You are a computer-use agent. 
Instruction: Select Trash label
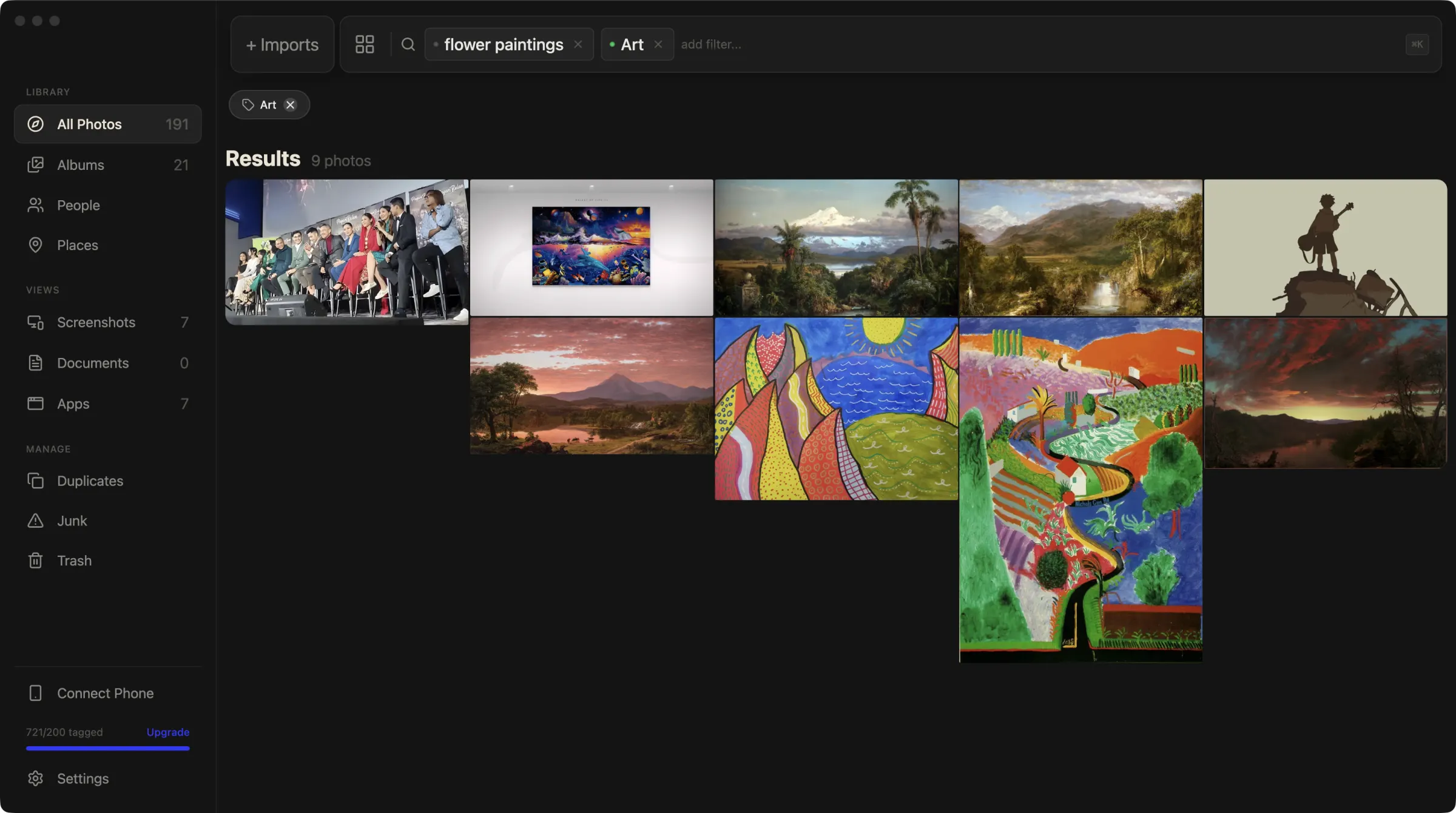[74, 561]
